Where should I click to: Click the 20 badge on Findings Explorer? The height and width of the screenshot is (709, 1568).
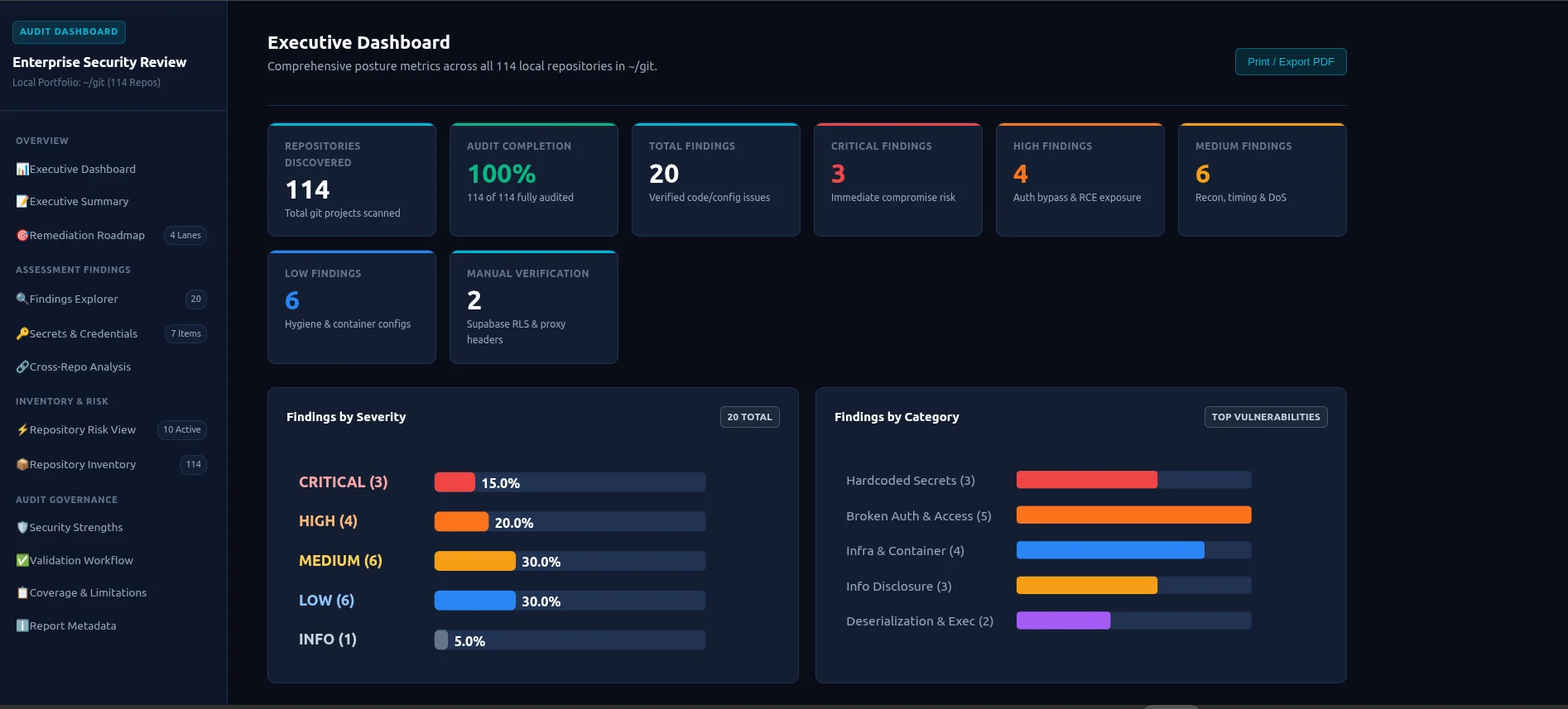click(x=195, y=299)
